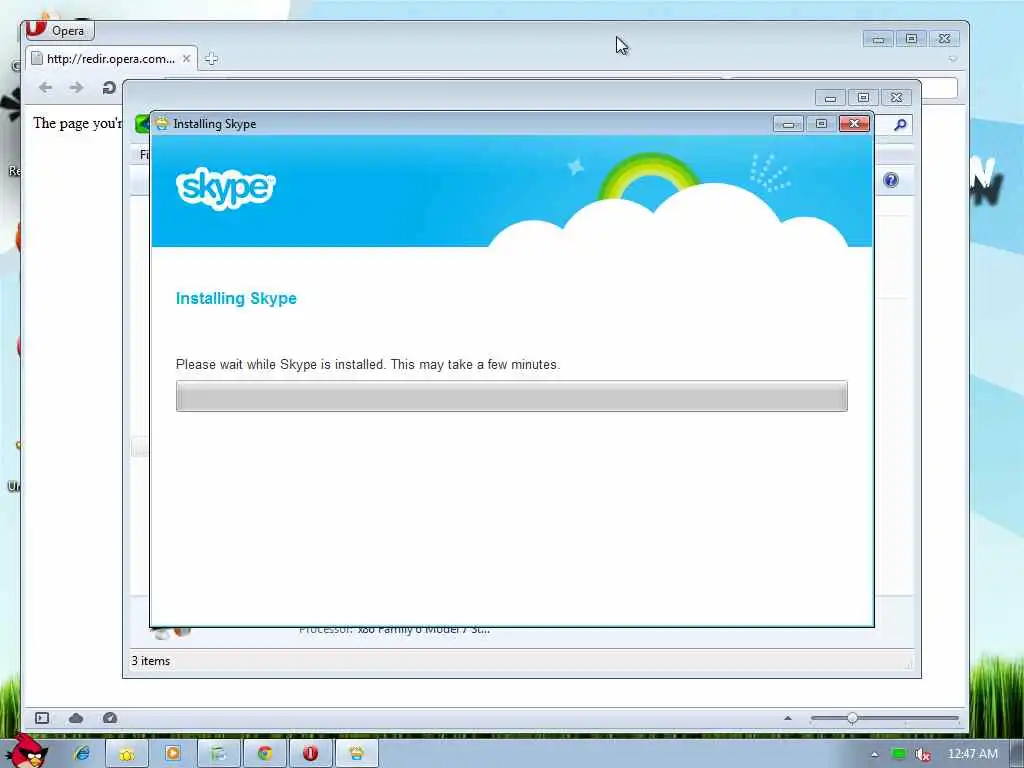Open a new Opera tab
Image resolution: width=1024 pixels, height=768 pixels.
[211, 59]
